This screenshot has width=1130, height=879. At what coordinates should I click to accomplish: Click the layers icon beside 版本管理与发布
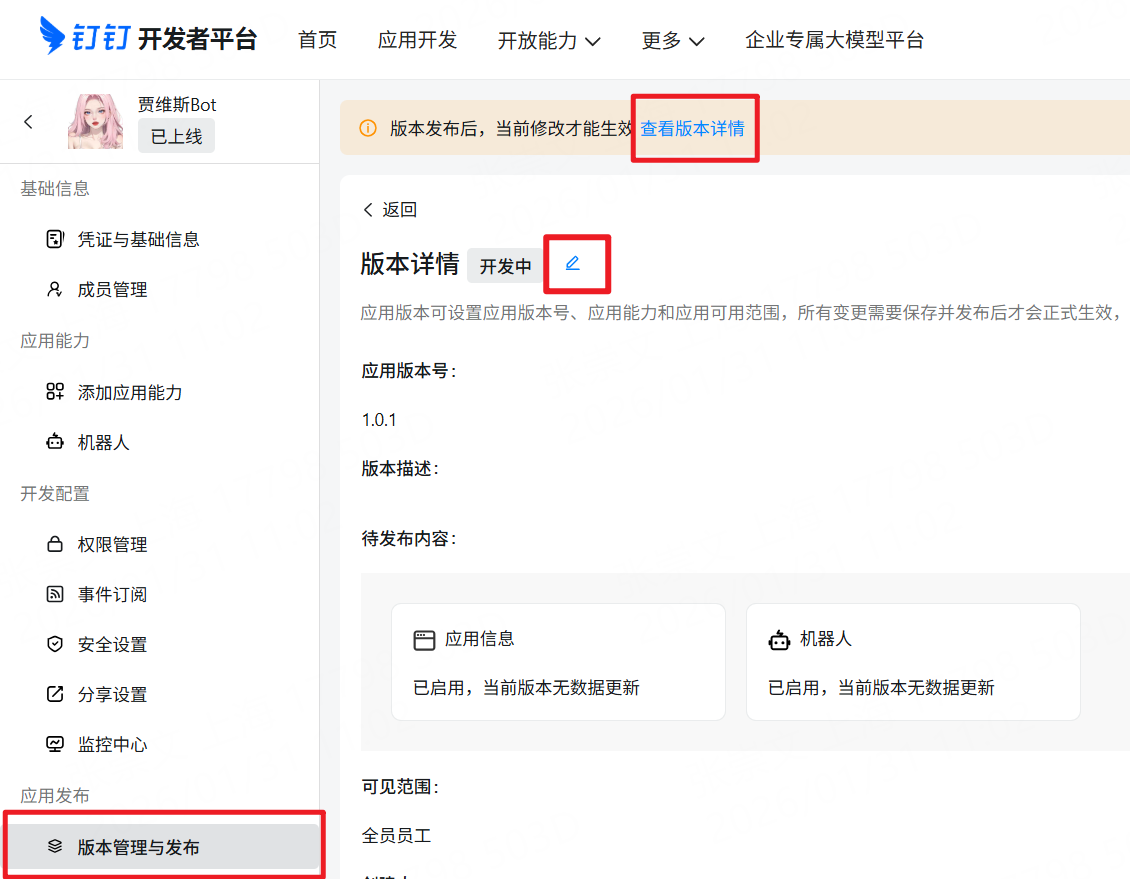[x=55, y=847]
